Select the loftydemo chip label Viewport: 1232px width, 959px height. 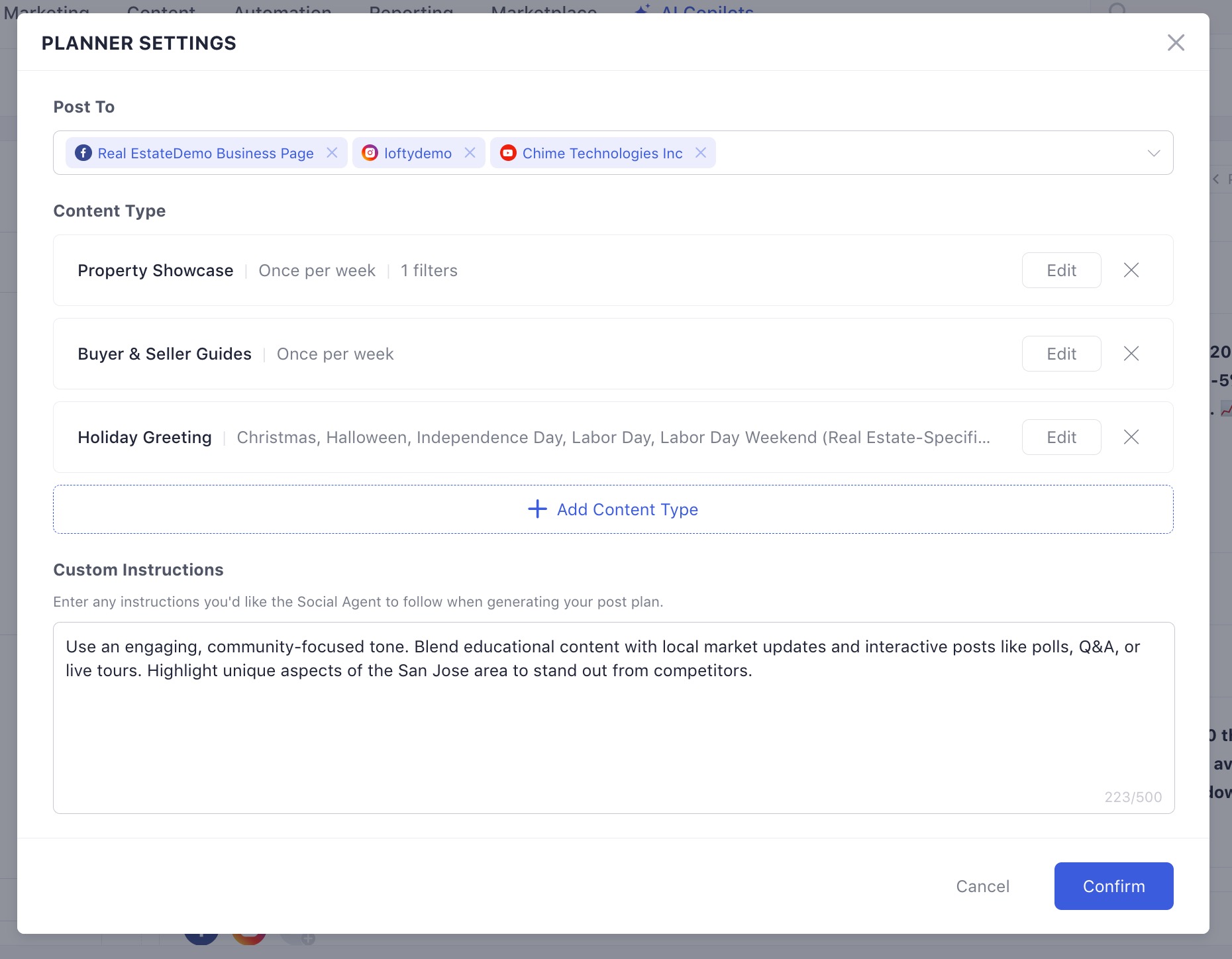(418, 153)
